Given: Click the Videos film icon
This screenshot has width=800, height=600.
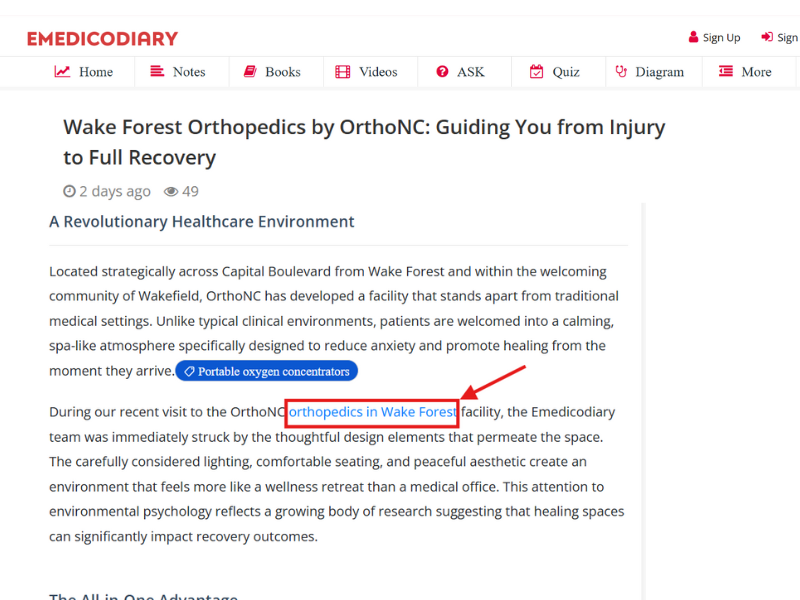Looking at the screenshot, I should (342, 71).
